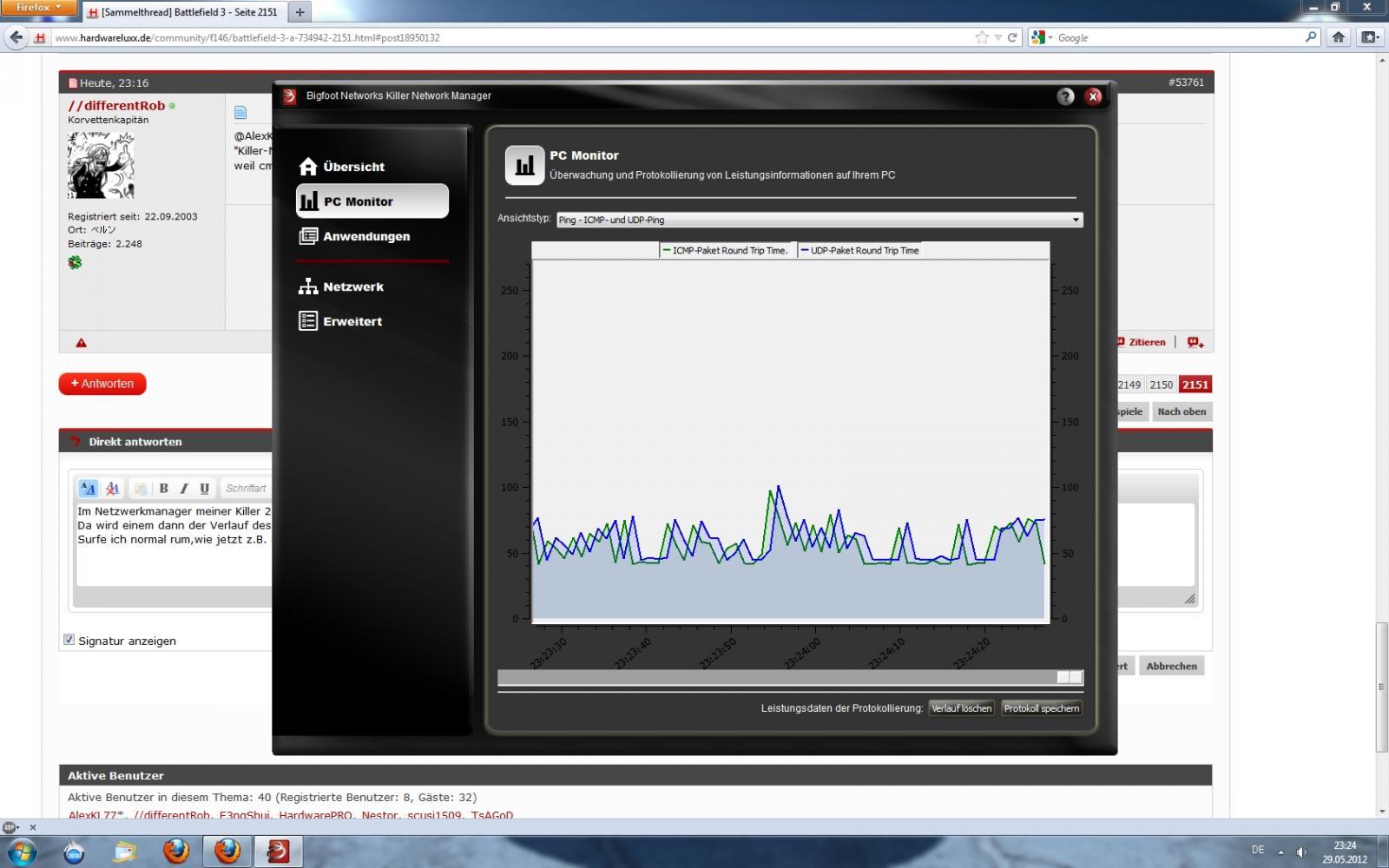Go back to the previous page
The width and height of the screenshot is (1389, 868).
coord(16,37)
